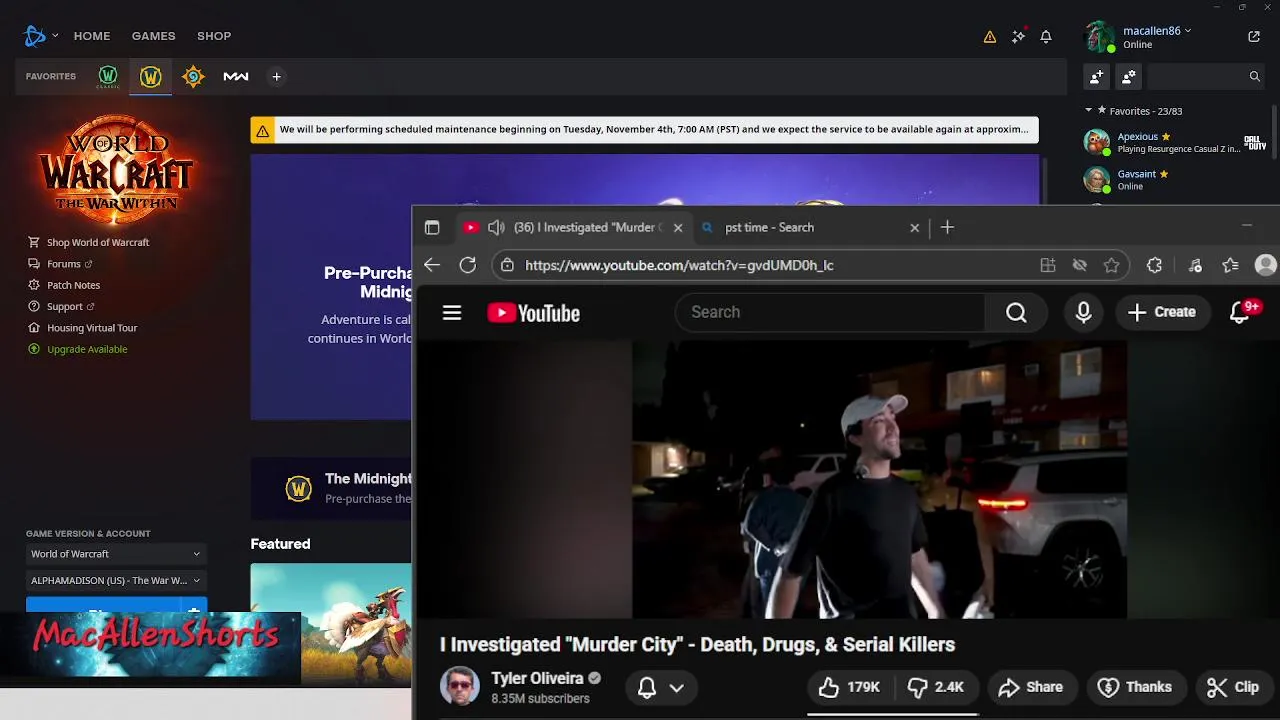Open the Modern Warfare favorite icon
This screenshot has width=1280, height=720.
(x=236, y=76)
